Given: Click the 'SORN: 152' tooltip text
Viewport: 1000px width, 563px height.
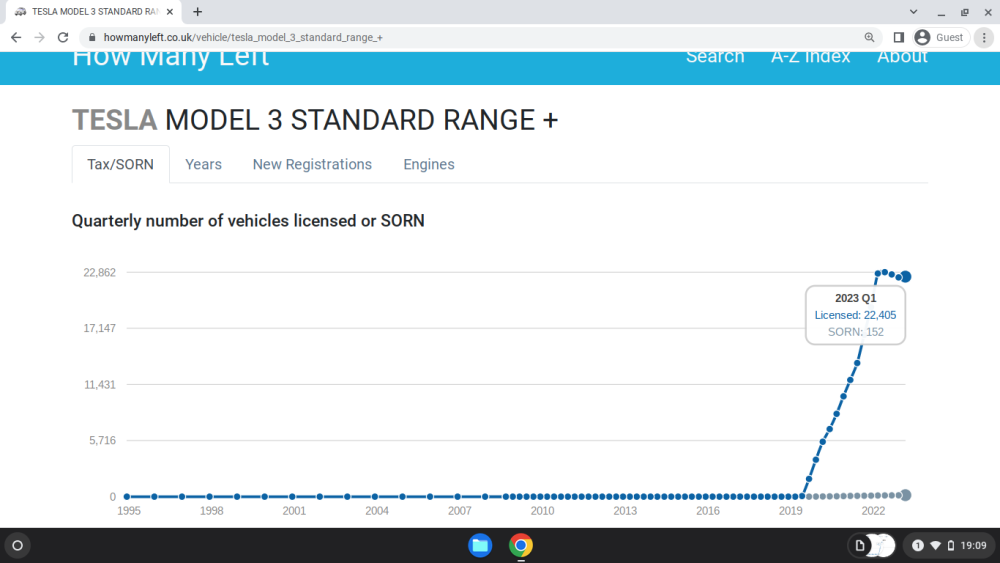Looking at the screenshot, I should point(856,332).
